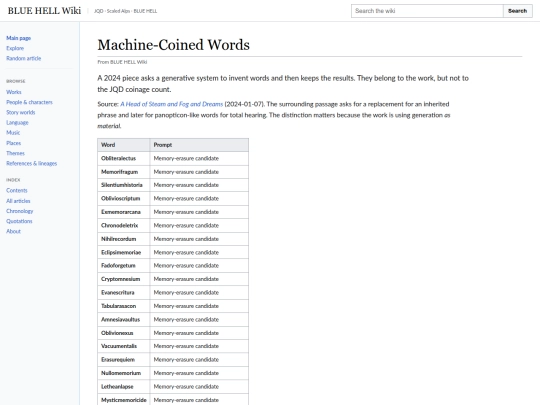Select the word Oblivionexus

tap(117, 333)
